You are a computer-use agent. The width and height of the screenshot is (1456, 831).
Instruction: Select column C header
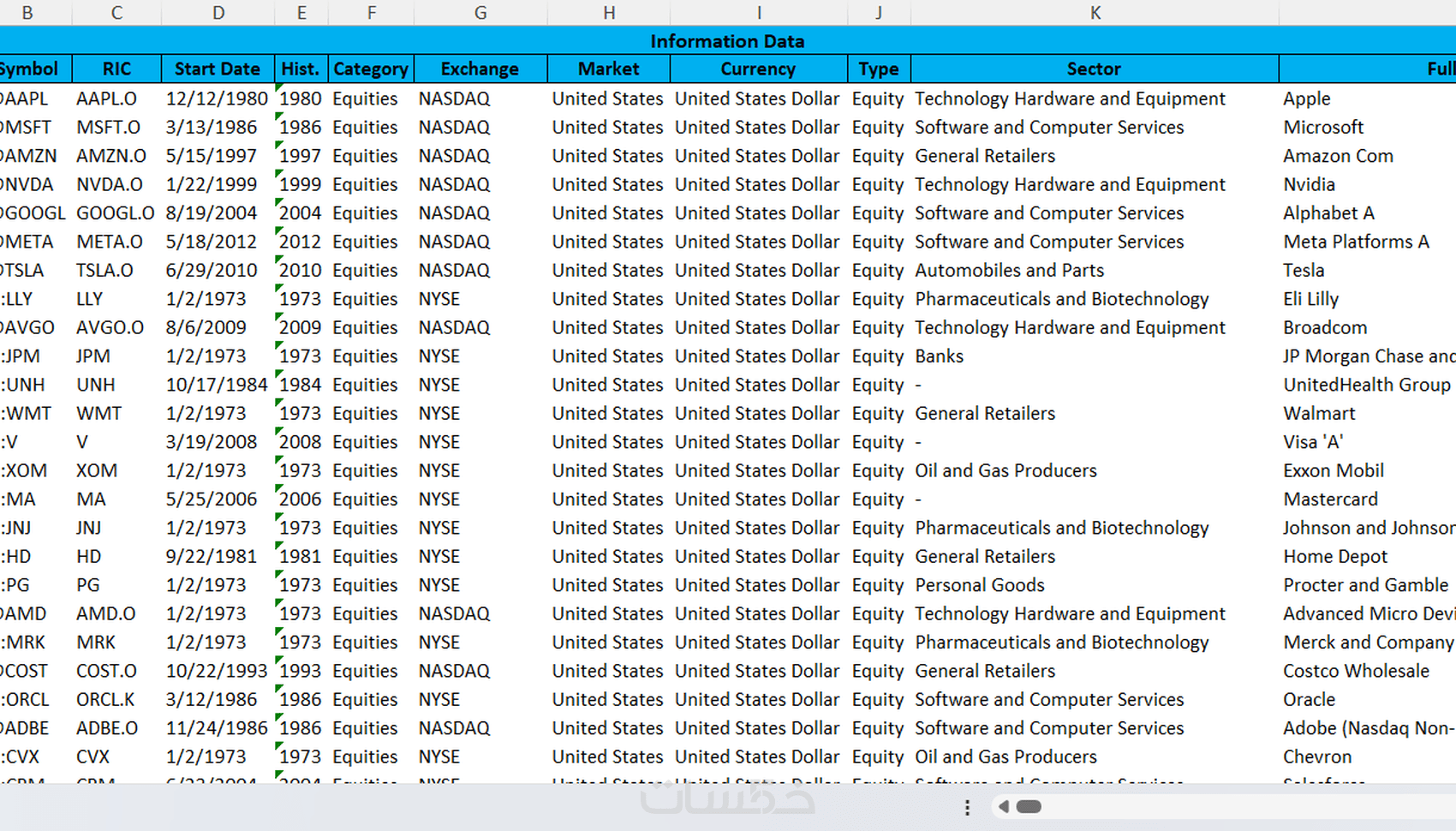click(x=116, y=13)
